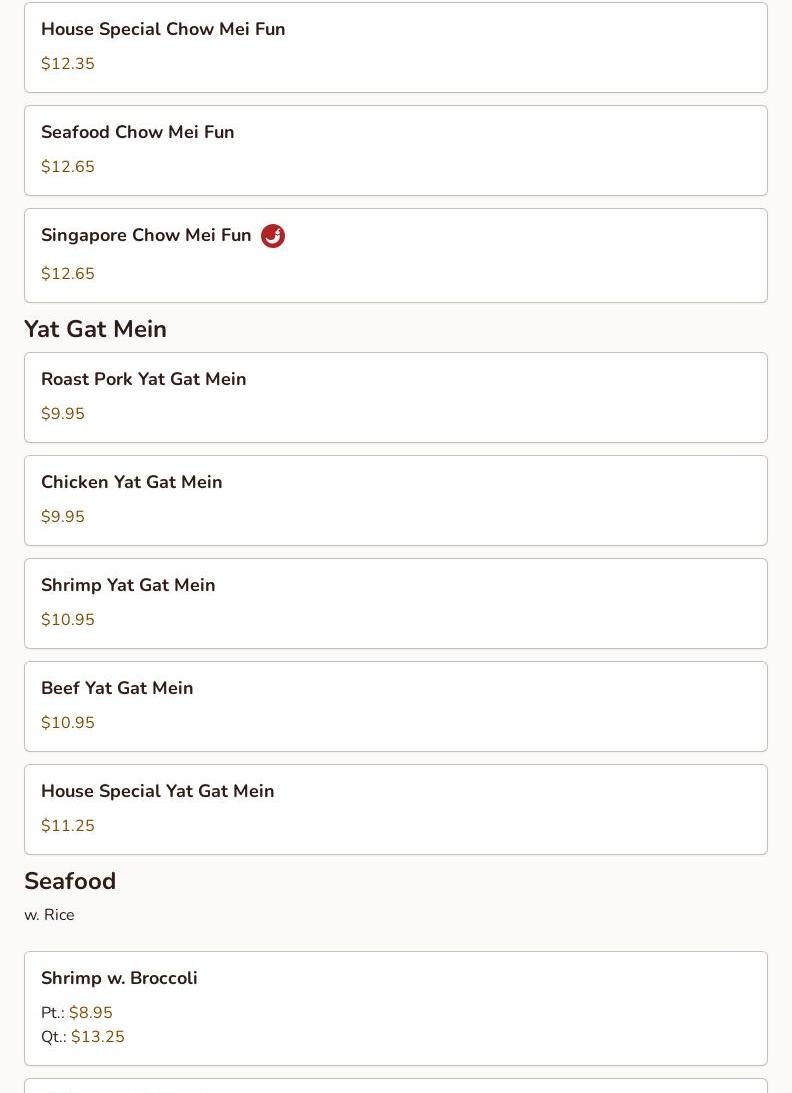Click the Seafood section heading
792x1093 pixels.
point(70,881)
